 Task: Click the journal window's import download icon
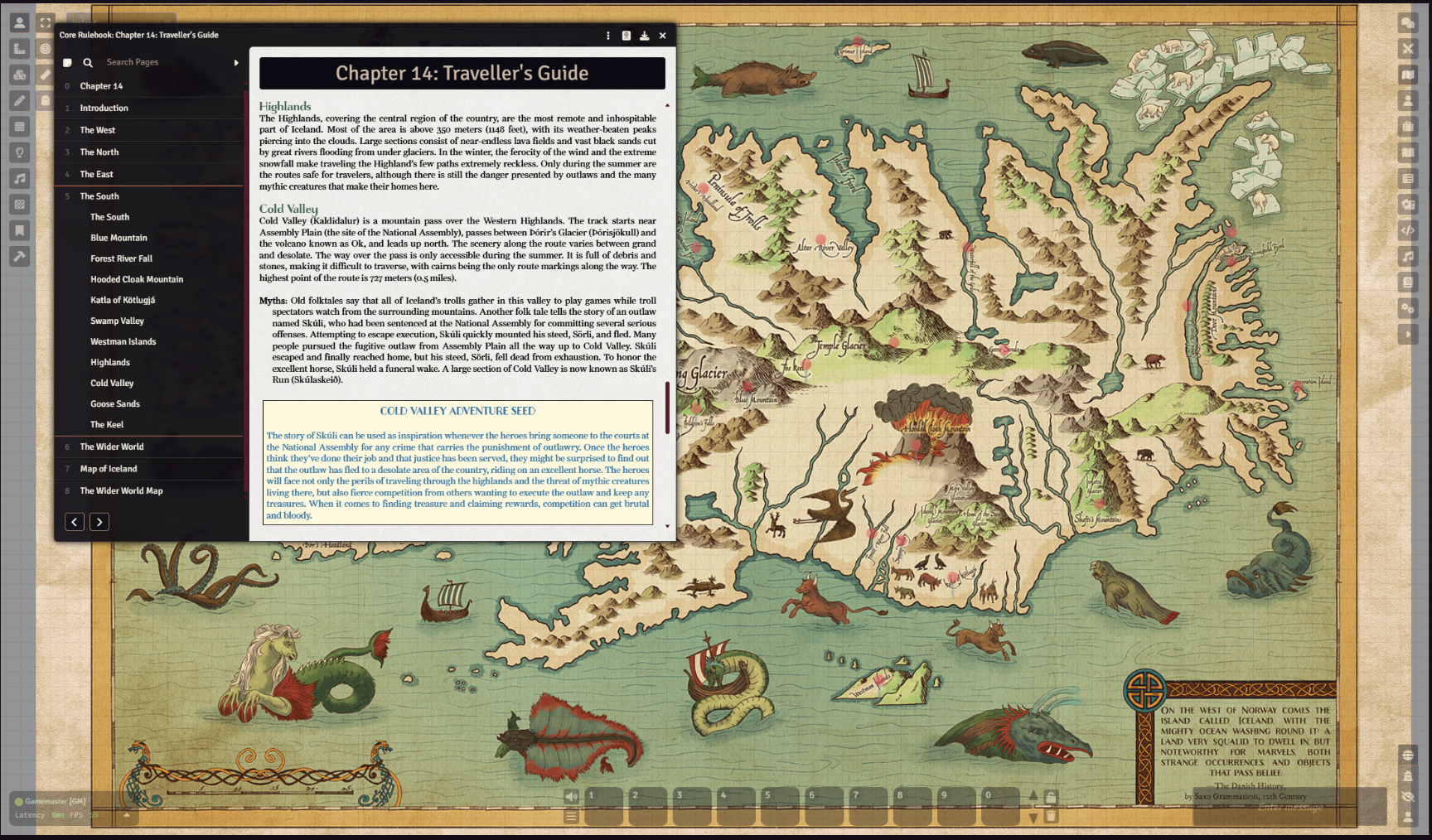click(644, 36)
